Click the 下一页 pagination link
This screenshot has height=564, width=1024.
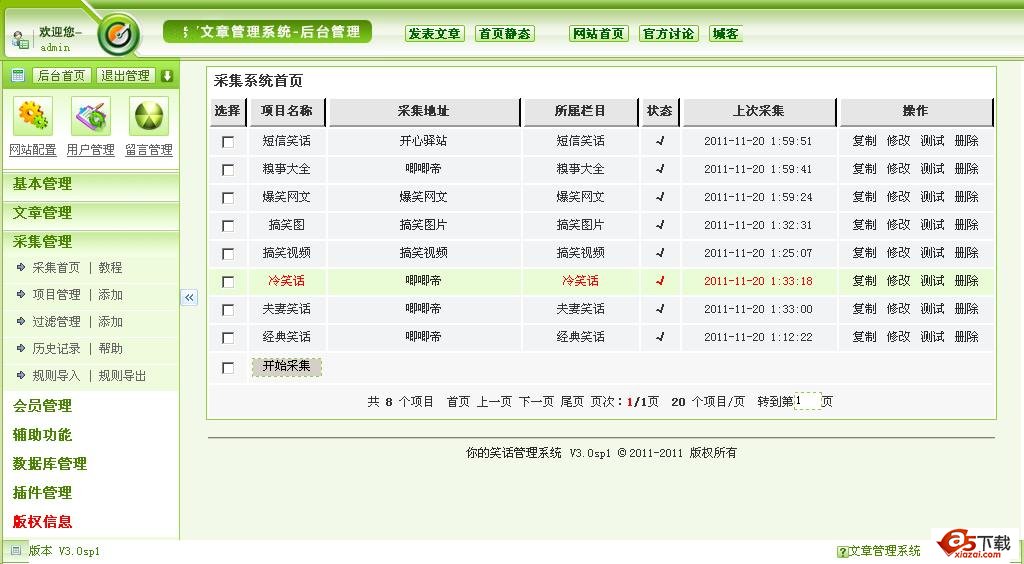pos(537,402)
